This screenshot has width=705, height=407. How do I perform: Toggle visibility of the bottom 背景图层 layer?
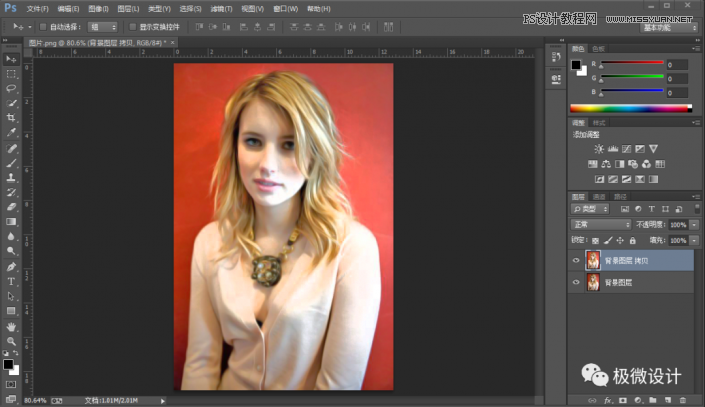tap(576, 284)
